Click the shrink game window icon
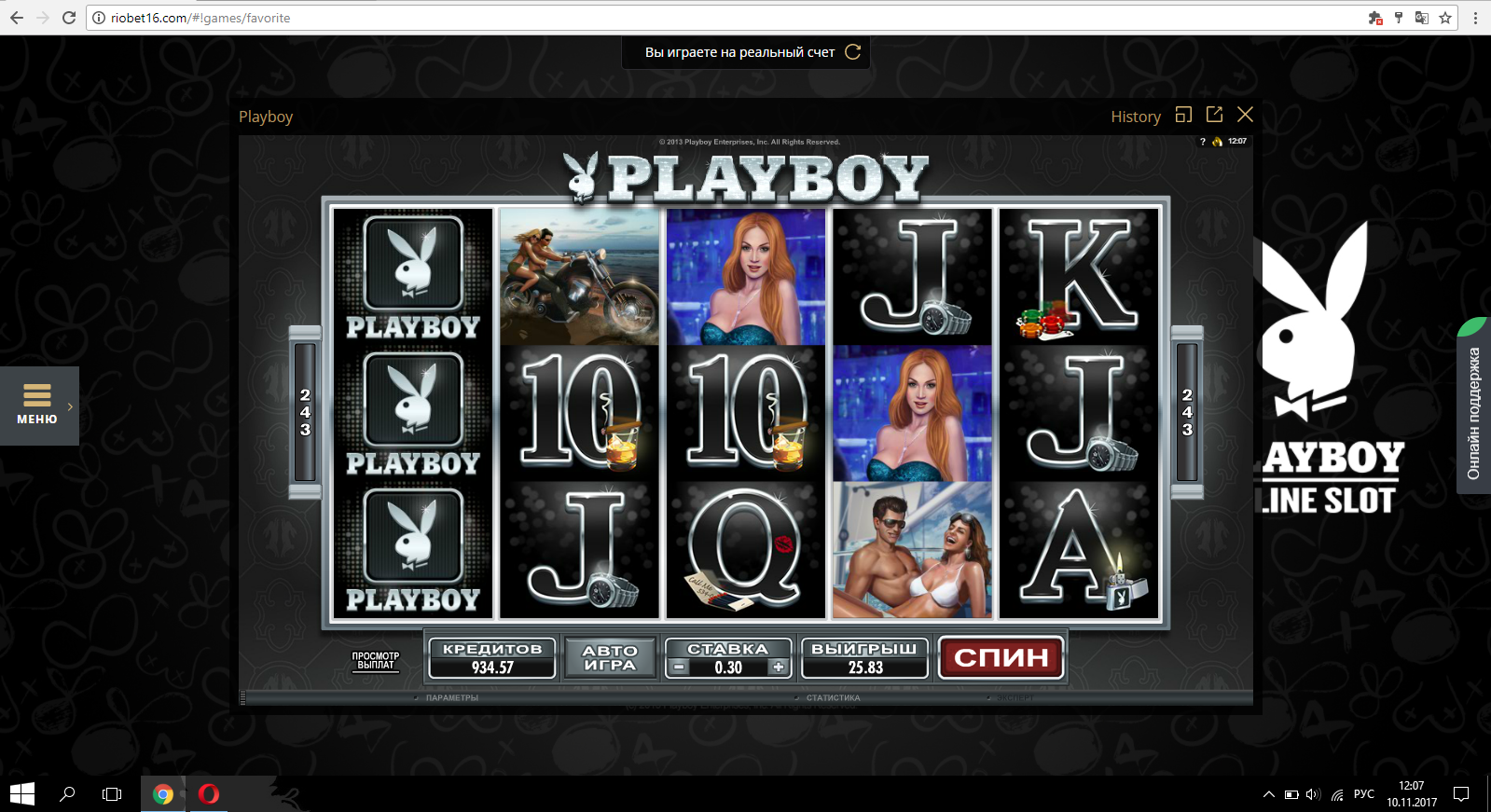The width and height of the screenshot is (1491, 812). 1184,115
